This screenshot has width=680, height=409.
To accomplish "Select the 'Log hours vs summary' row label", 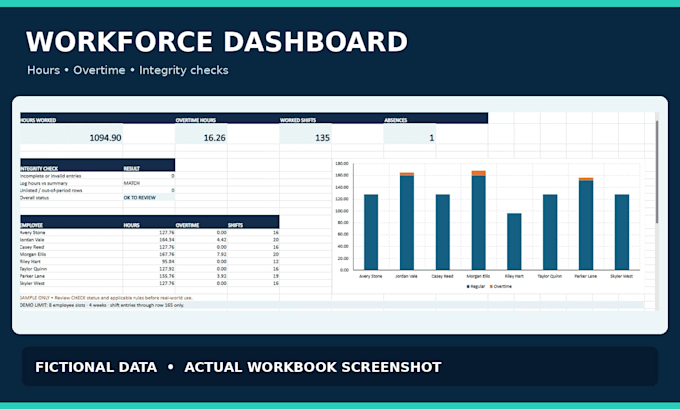I will 44,183.
